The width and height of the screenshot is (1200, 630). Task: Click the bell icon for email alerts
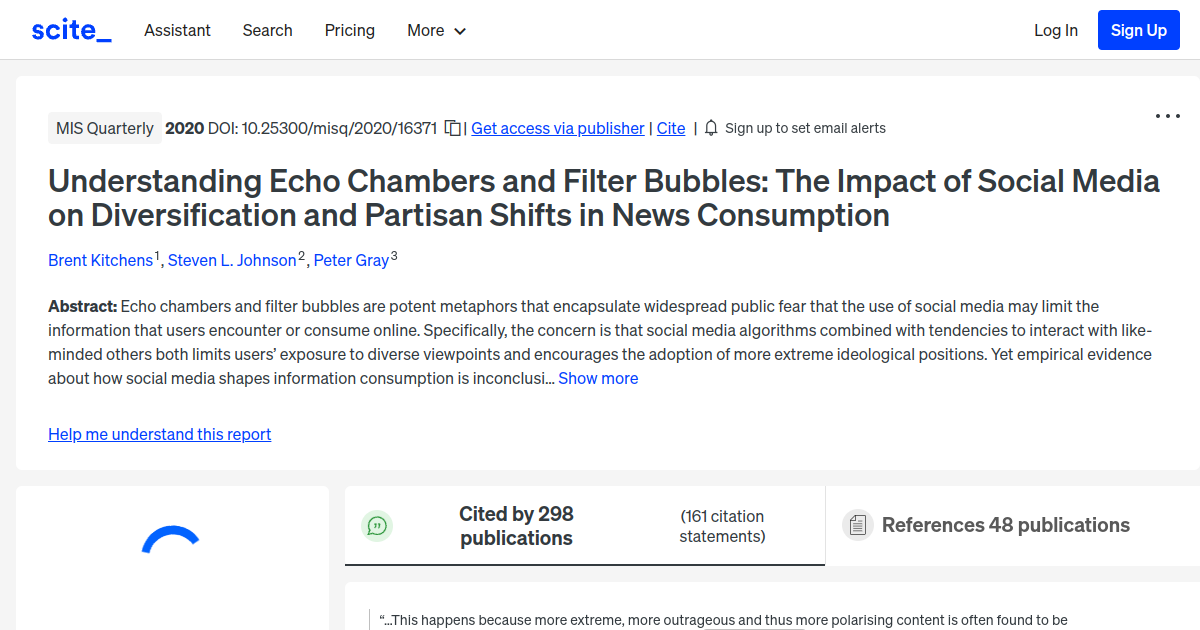710,128
